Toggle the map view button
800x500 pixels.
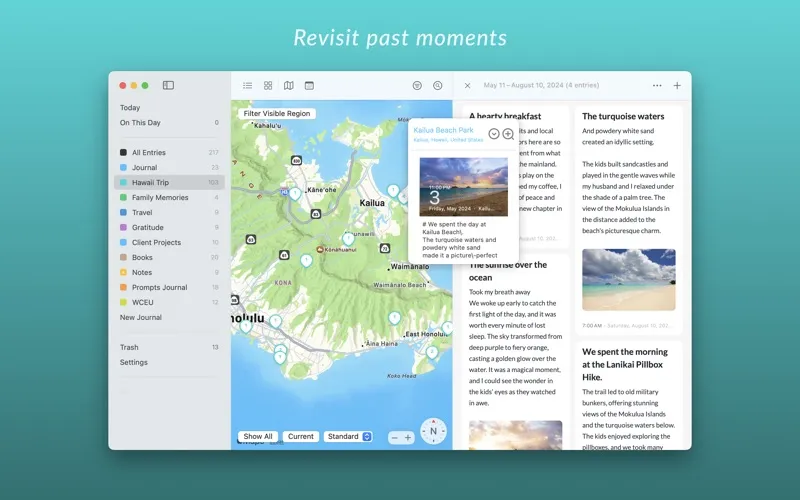tap(289, 86)
